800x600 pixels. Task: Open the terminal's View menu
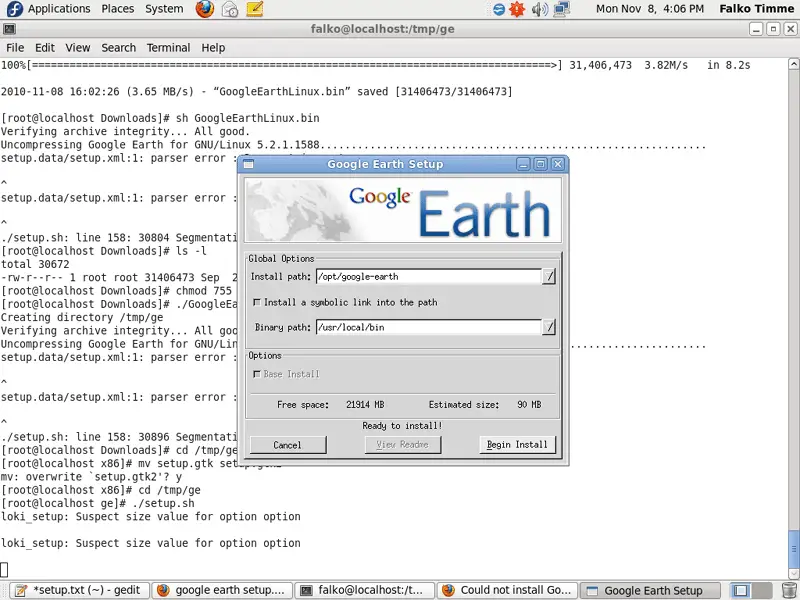pyautogui.click(x=78, y=47)
